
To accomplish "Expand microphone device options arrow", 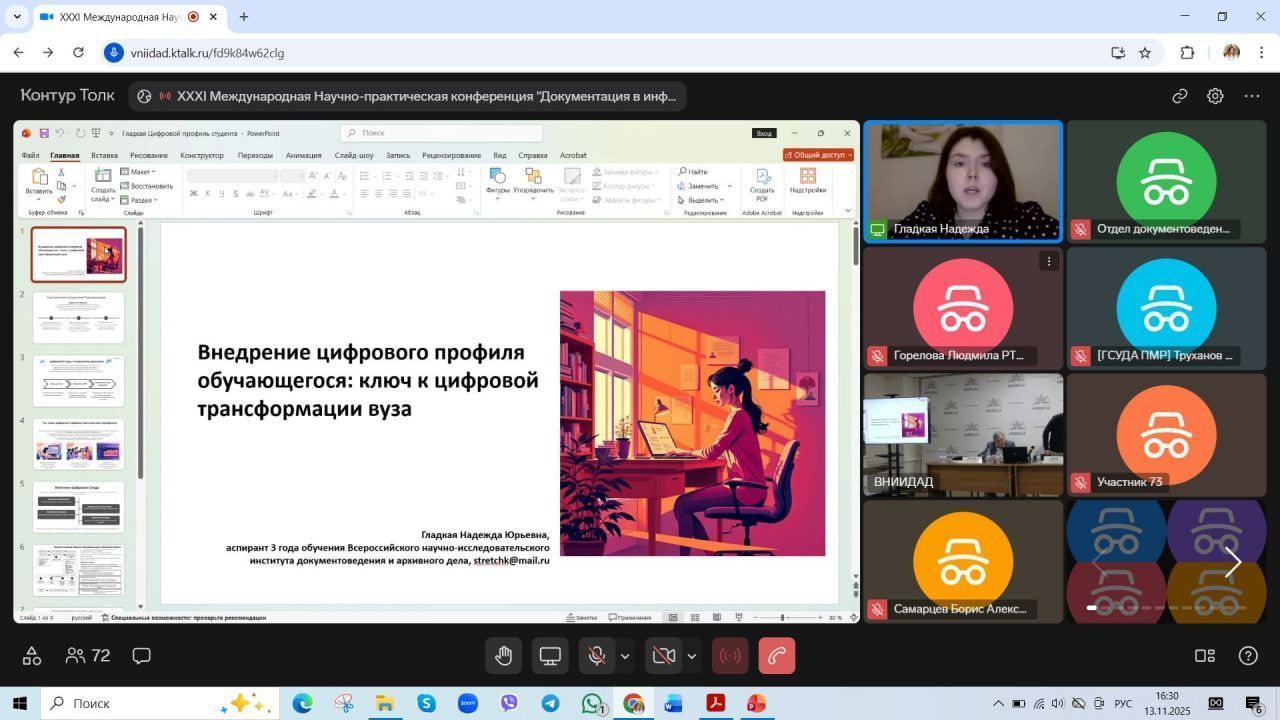I will (x=625, y=656).
